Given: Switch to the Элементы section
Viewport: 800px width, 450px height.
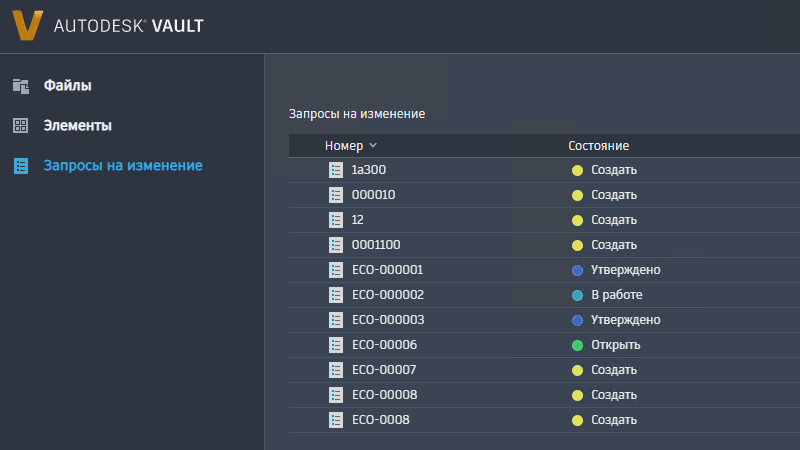Looking at the screenshot, I should coord(77,126).
